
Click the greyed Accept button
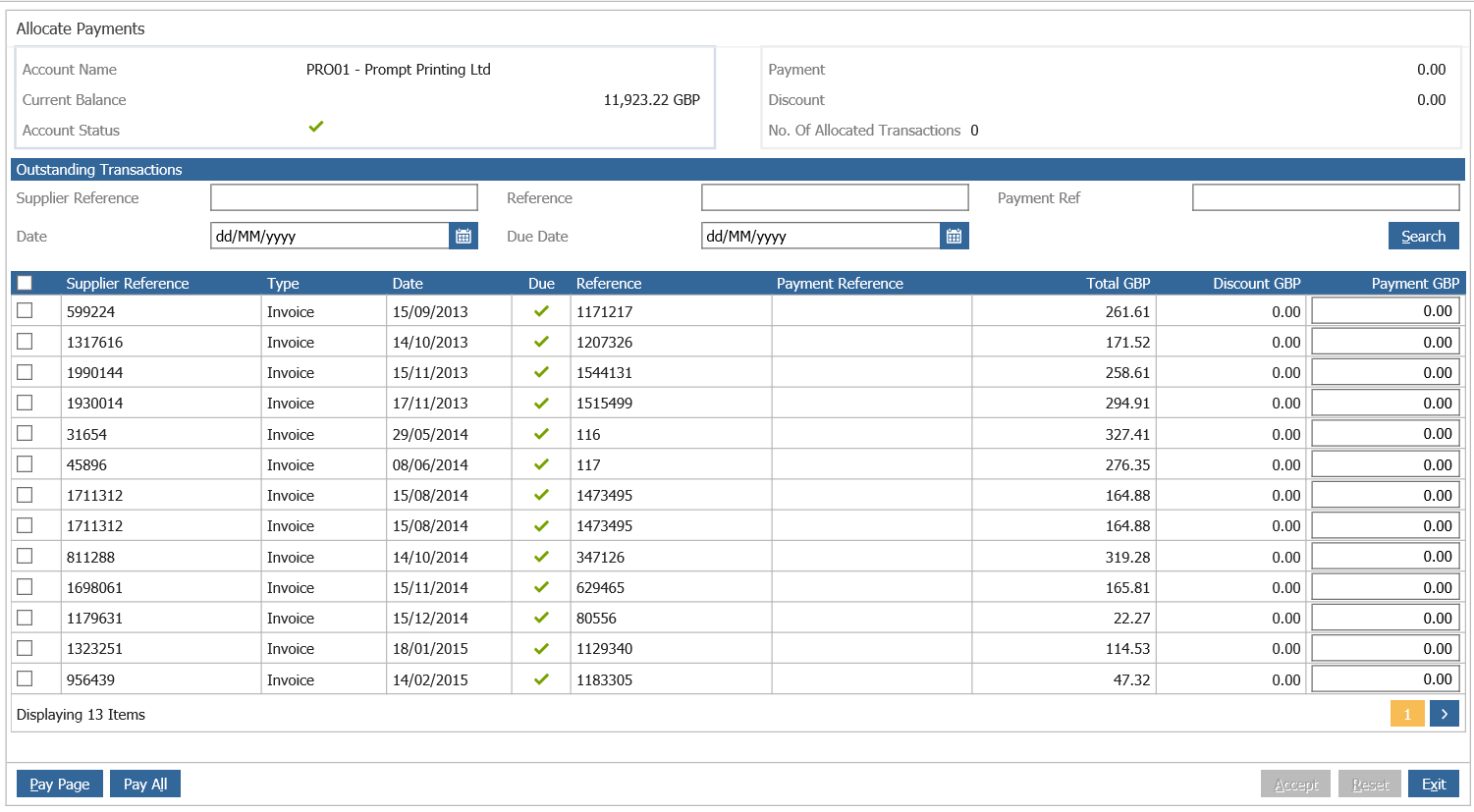pyautogui.click(x=1296, y=784)
